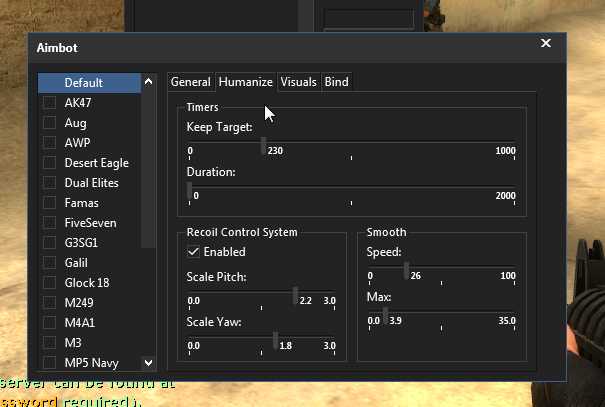This screenshot has width=605, height=407.
Task: Click the Scale Yaw slider handle
Action: pos(275,341)
